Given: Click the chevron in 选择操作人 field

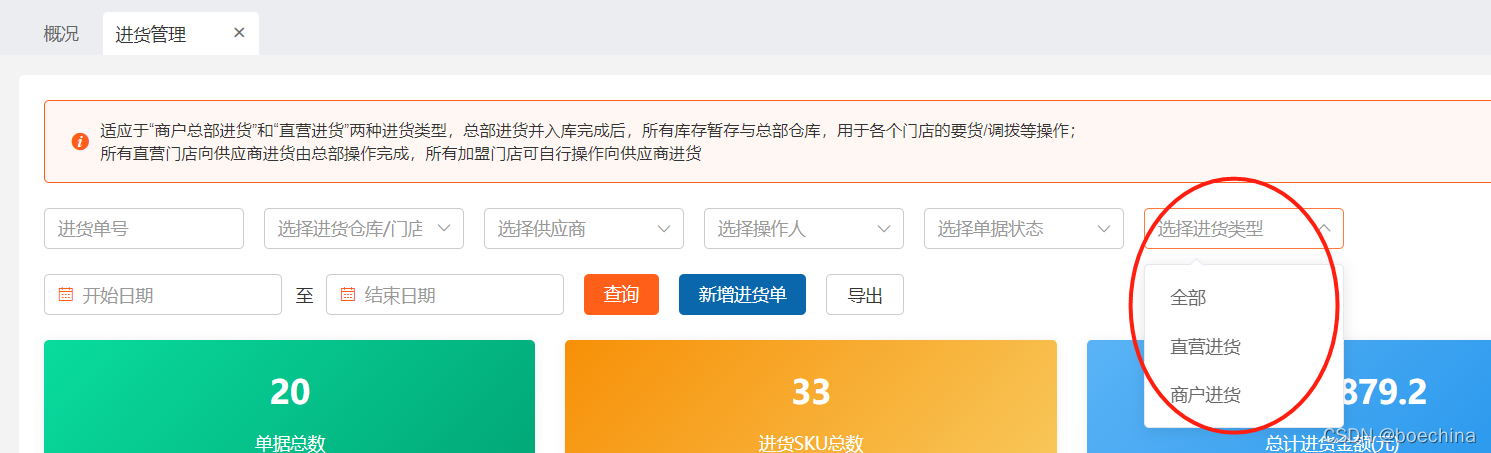Looking at the screenshot, I should (884, 228).
